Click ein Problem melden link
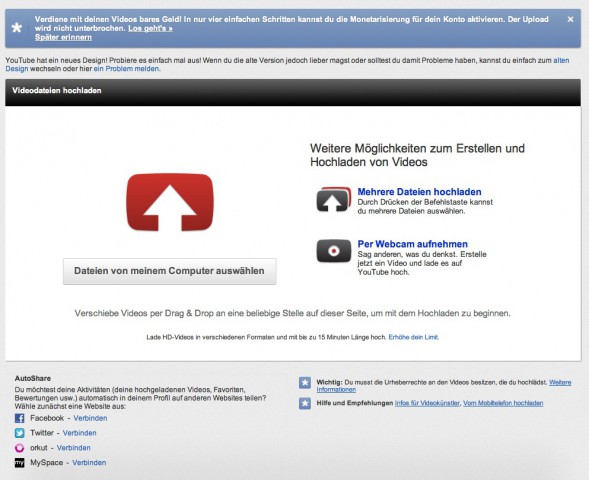 (x=127, y=69)
